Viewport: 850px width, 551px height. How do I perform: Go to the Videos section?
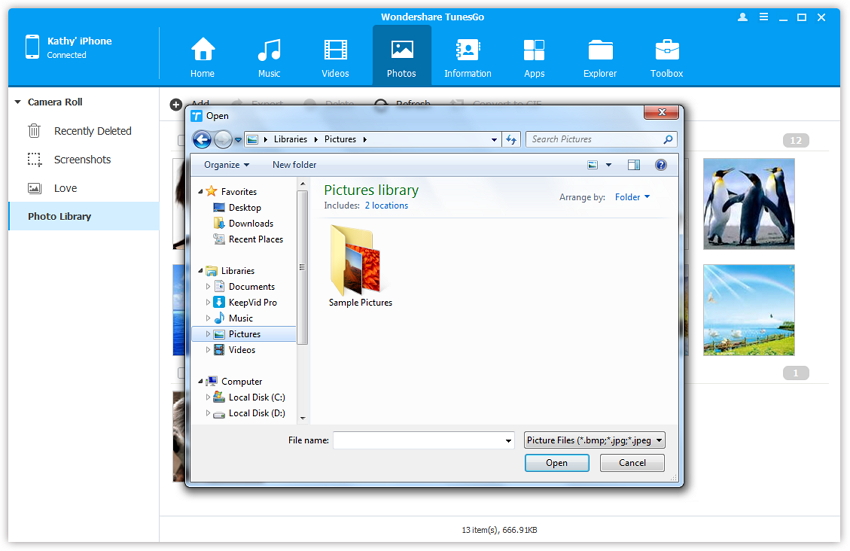335,56
